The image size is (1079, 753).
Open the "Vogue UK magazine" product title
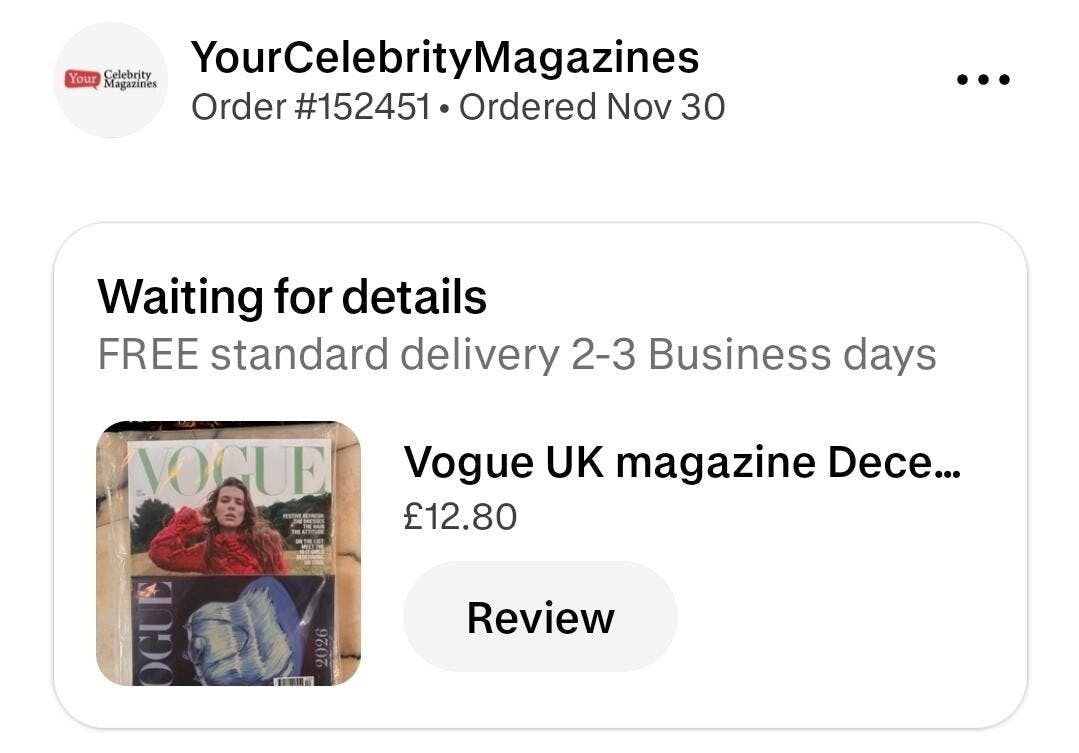[x=660, y=462]
